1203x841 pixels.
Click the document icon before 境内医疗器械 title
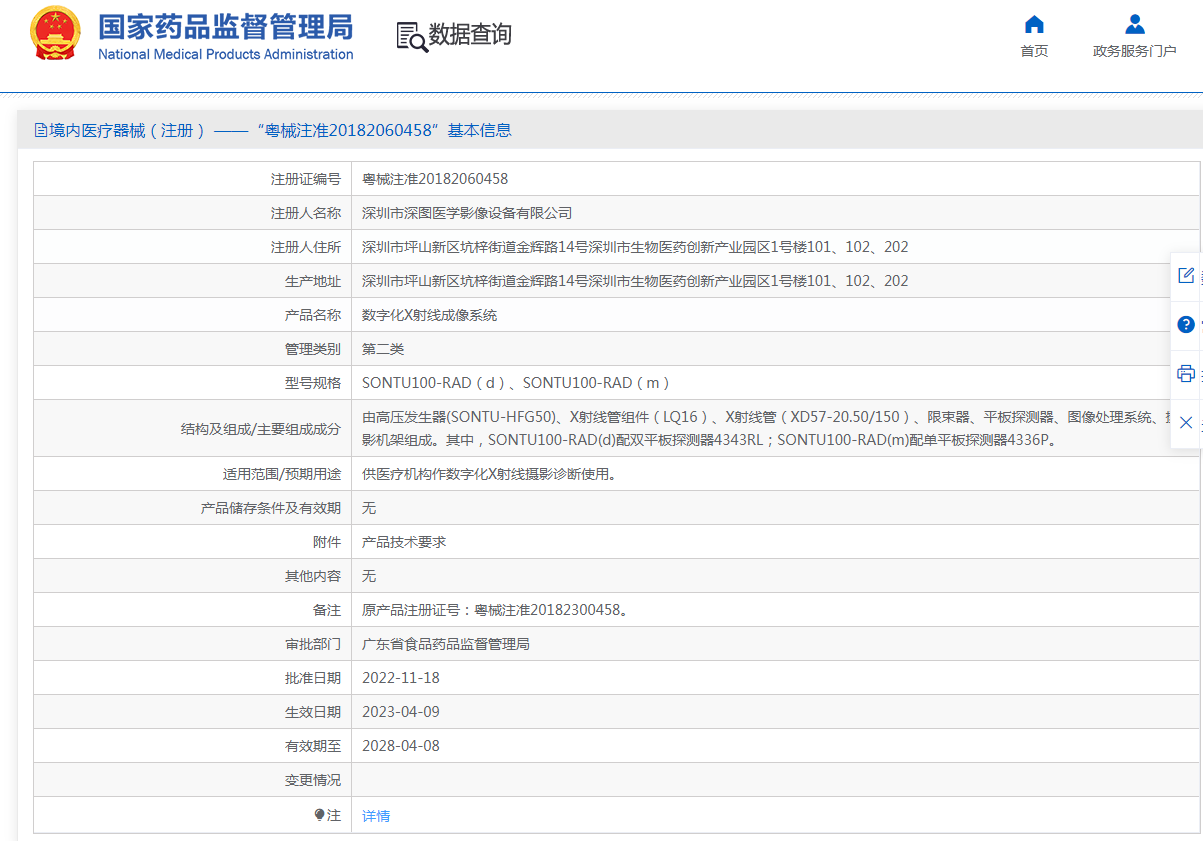pos(41,130)
